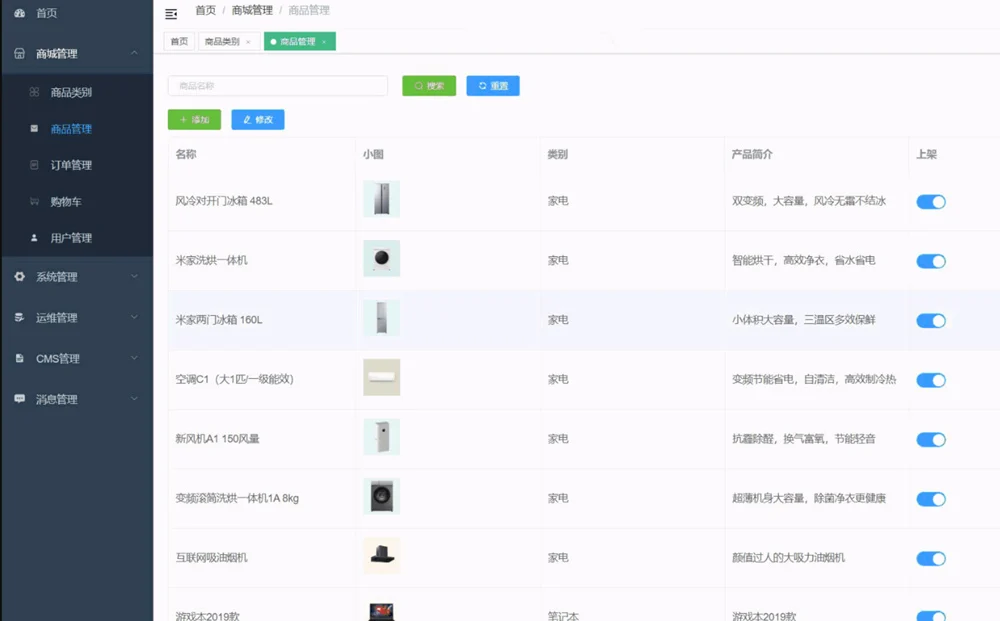Click the 商品类别 sidebar icon

pyautogui.click(x=34, y=92)
